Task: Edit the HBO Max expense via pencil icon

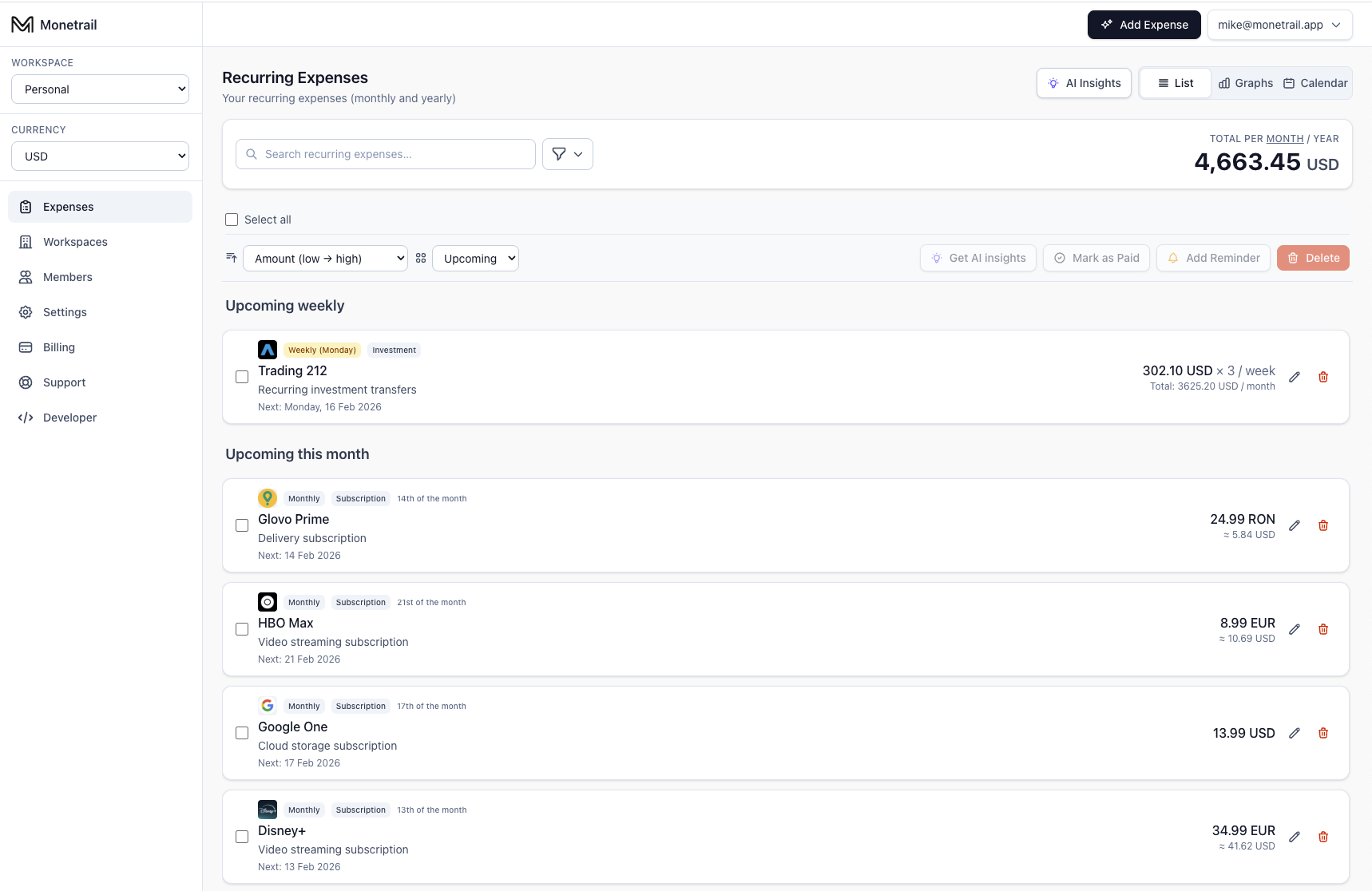Action: [1295, 629]
